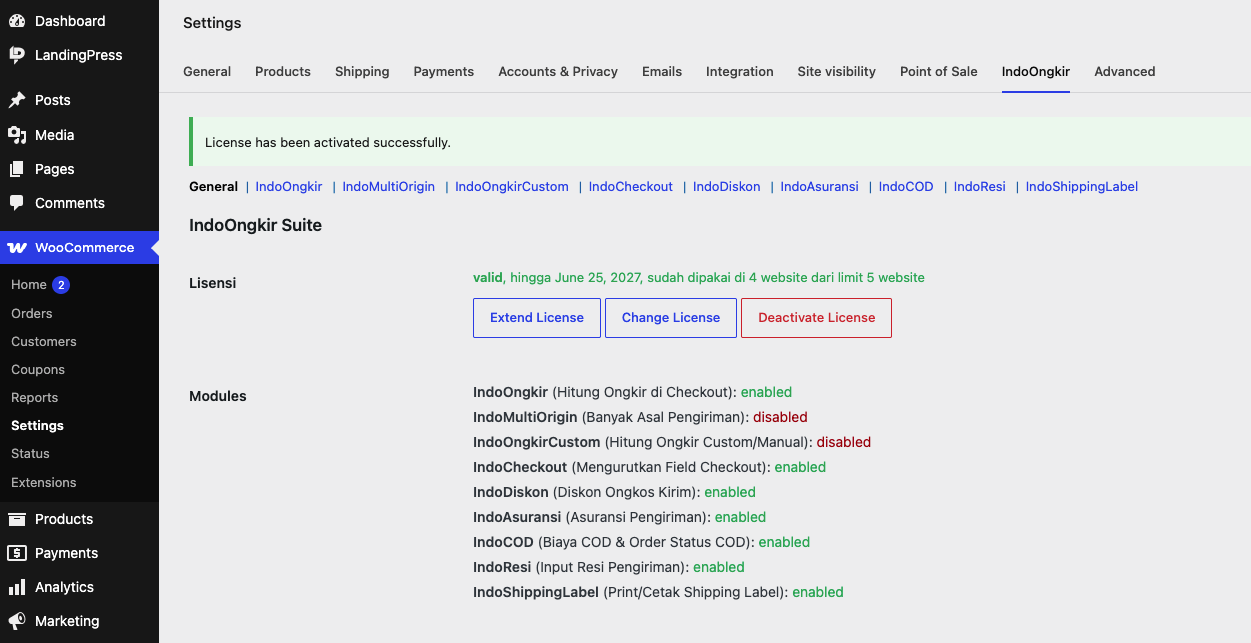1251x643 pixels.
Task: Click the Analytics bar chart icon
Action: tap(17, 587)
